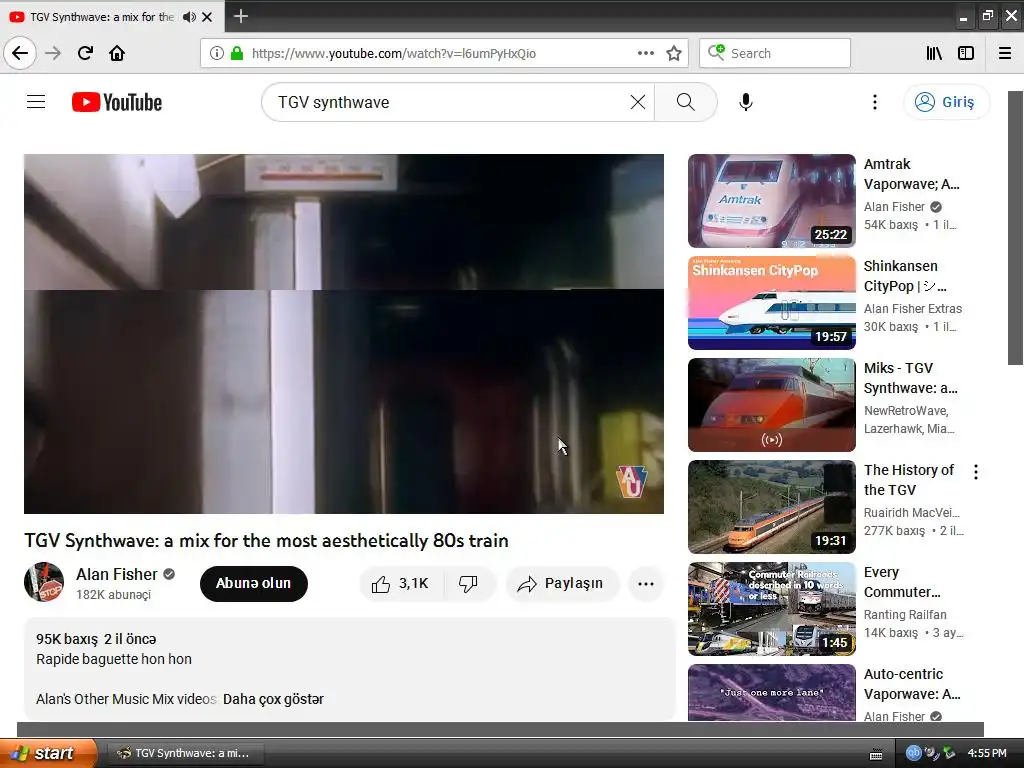Open options for The History of the TGV
Image resolution: width=1024 pixels, height=768 pixels.
[x=976, y=472]
